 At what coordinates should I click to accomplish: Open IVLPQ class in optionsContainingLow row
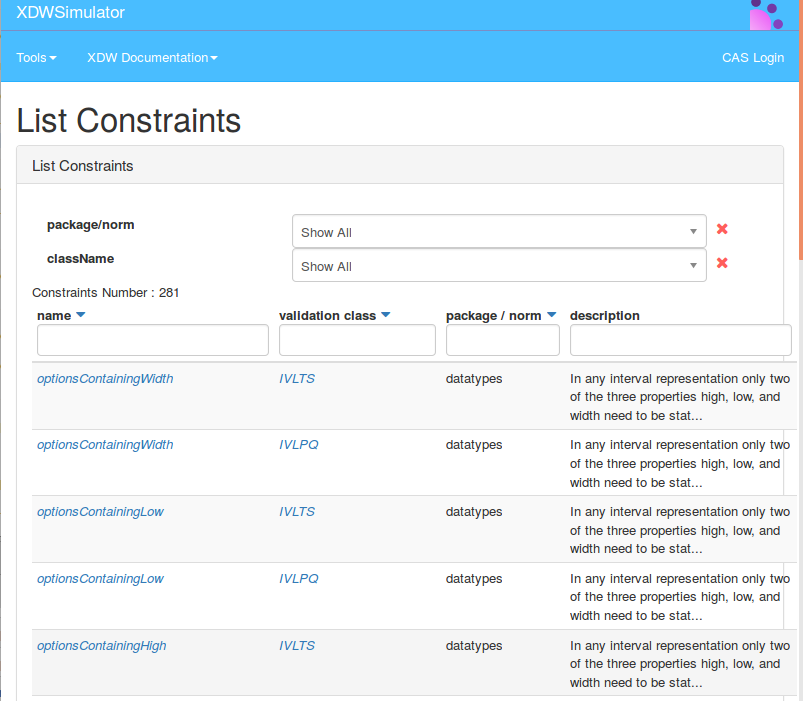298,579
